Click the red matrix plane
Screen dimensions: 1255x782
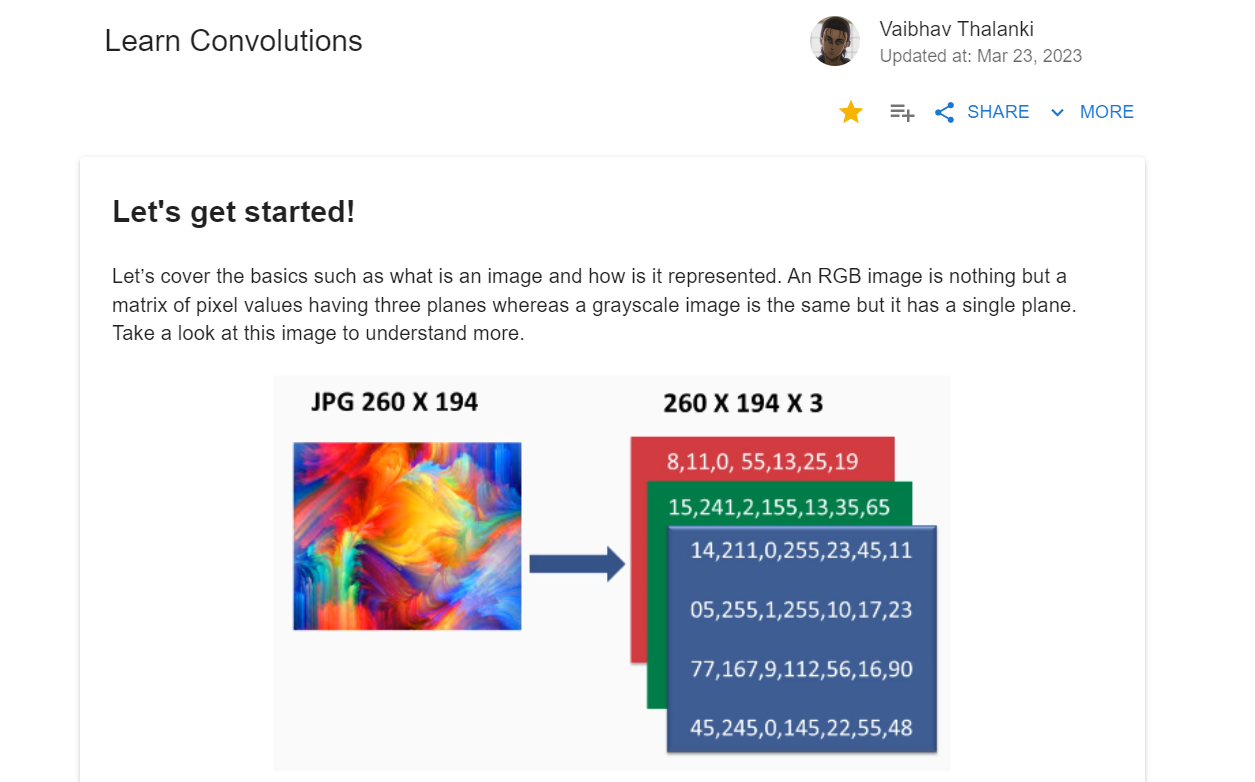tap(762, 460)
